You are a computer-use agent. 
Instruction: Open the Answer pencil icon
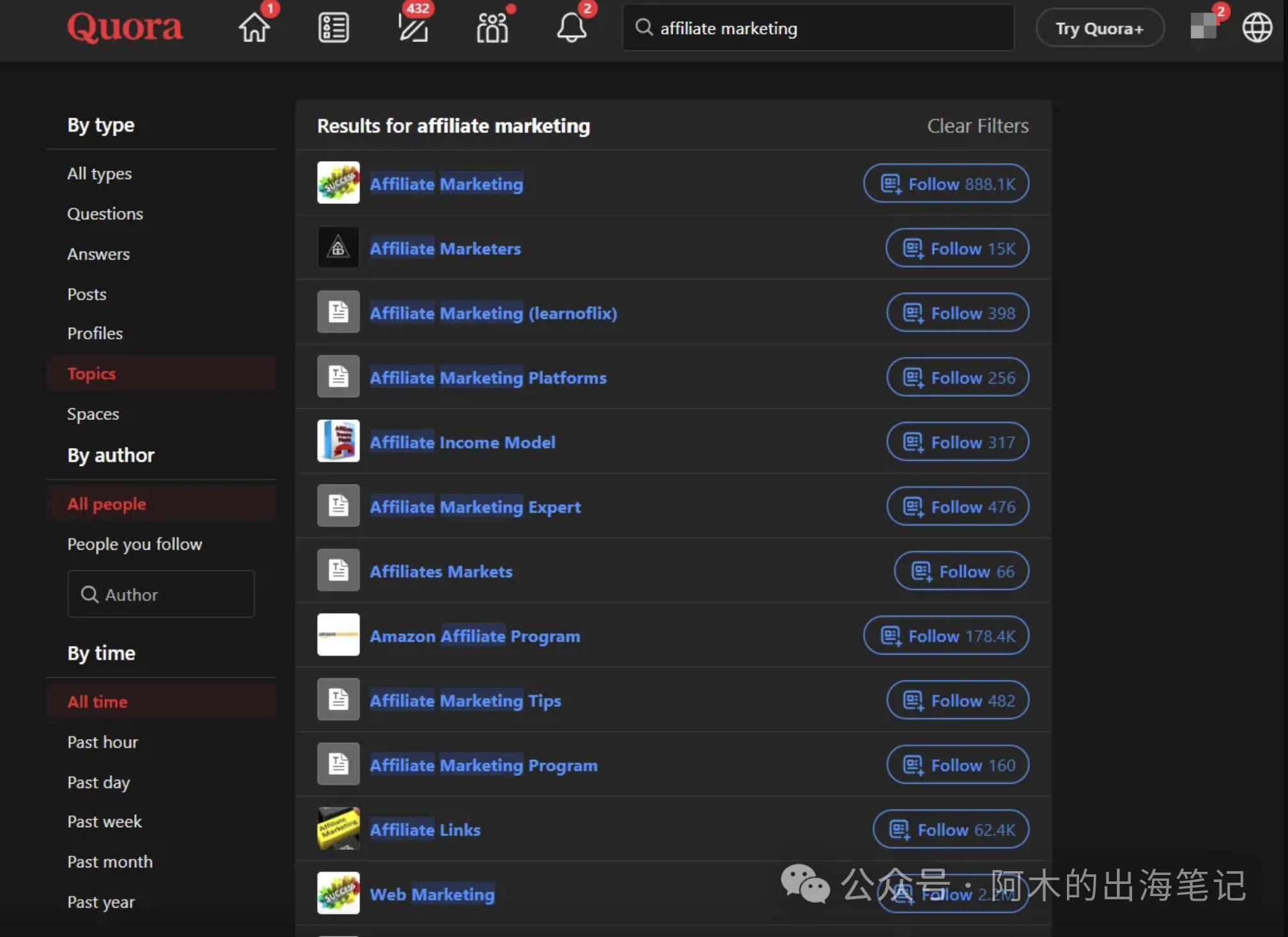[x=413, y=27]
